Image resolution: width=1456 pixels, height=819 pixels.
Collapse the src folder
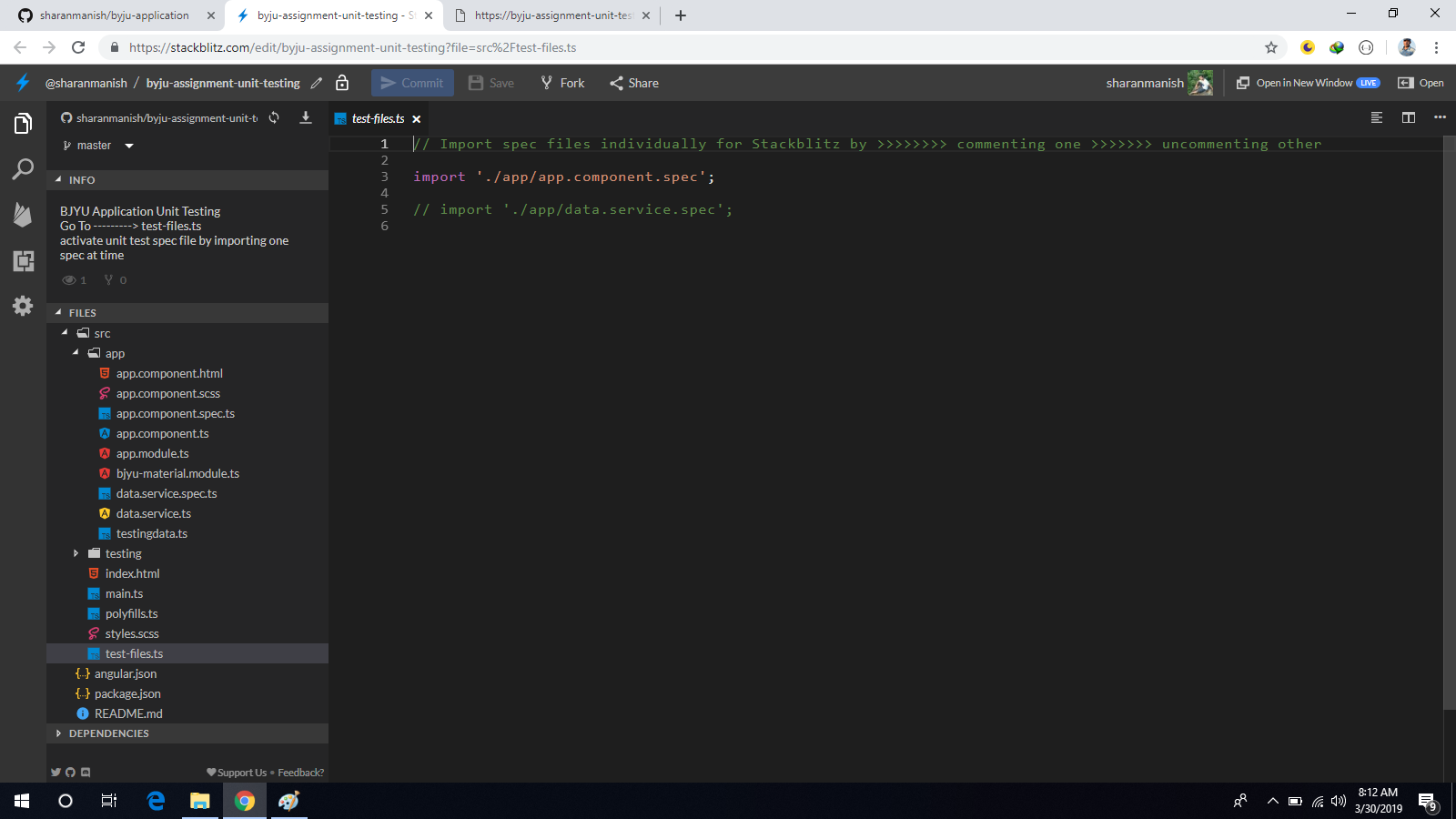(x=65, y=333)
